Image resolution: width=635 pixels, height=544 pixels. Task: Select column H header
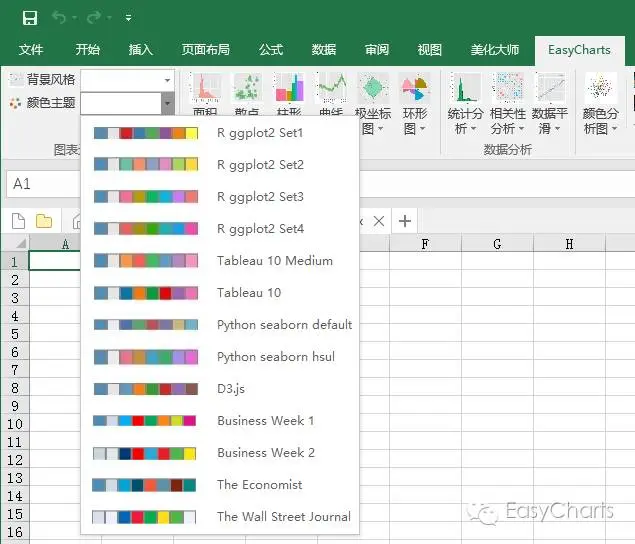569,244
